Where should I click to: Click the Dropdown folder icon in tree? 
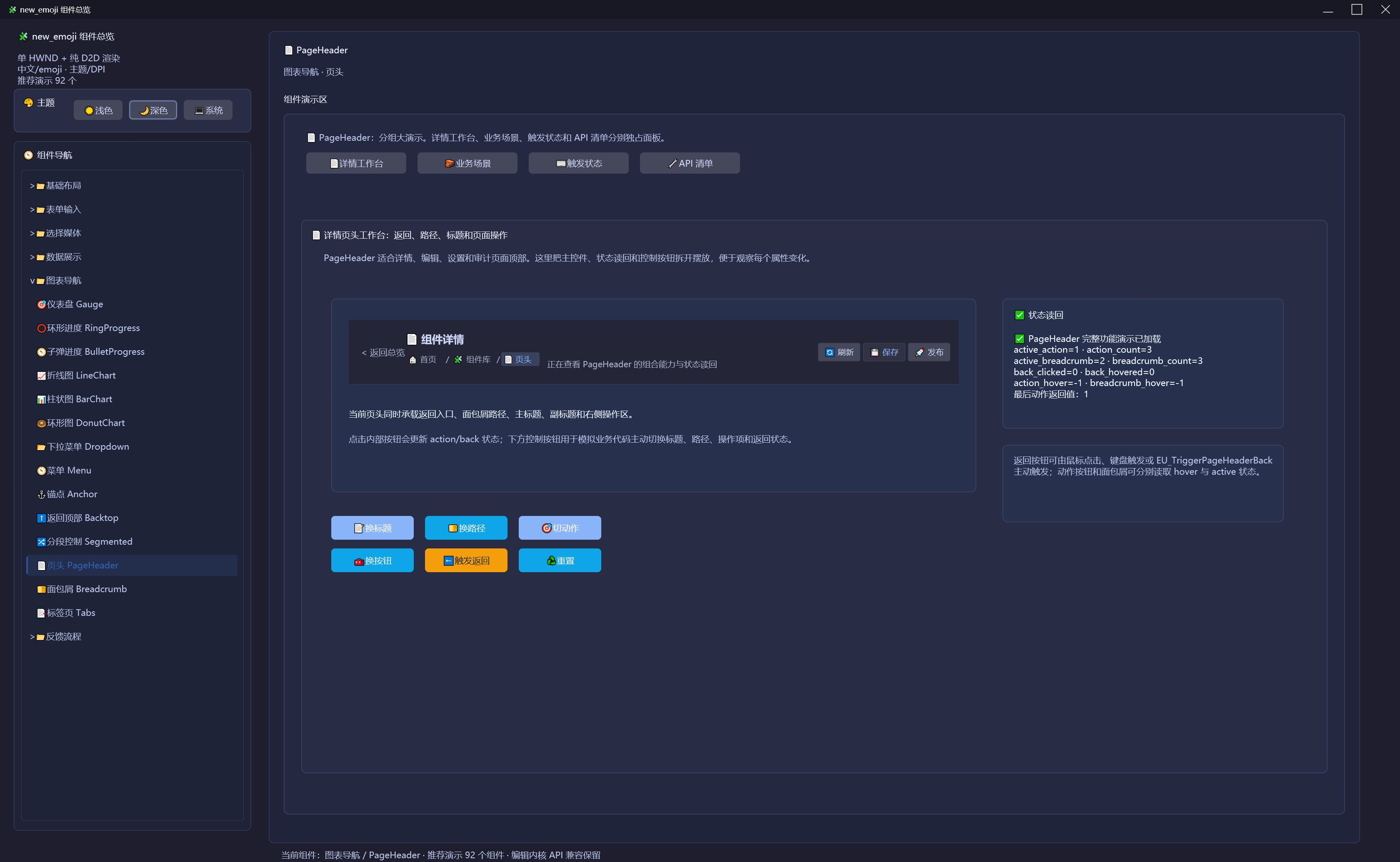pos(41,447)
